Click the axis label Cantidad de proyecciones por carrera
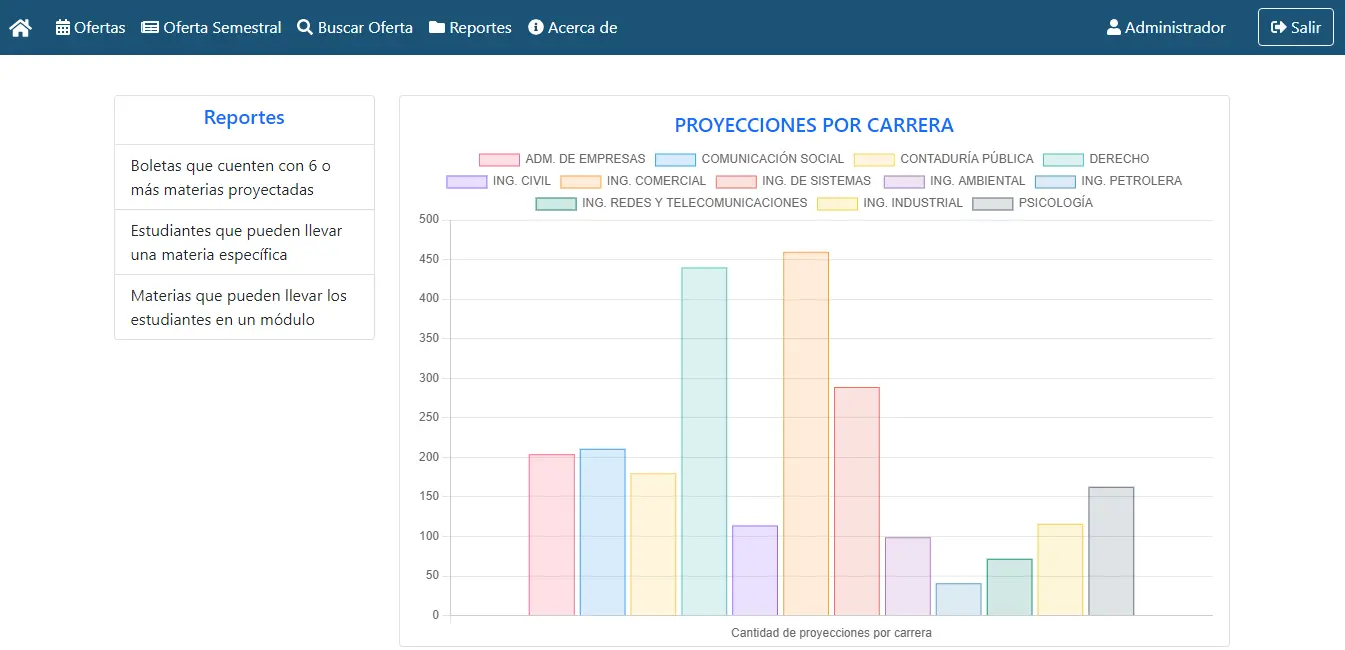 (831, 633)
